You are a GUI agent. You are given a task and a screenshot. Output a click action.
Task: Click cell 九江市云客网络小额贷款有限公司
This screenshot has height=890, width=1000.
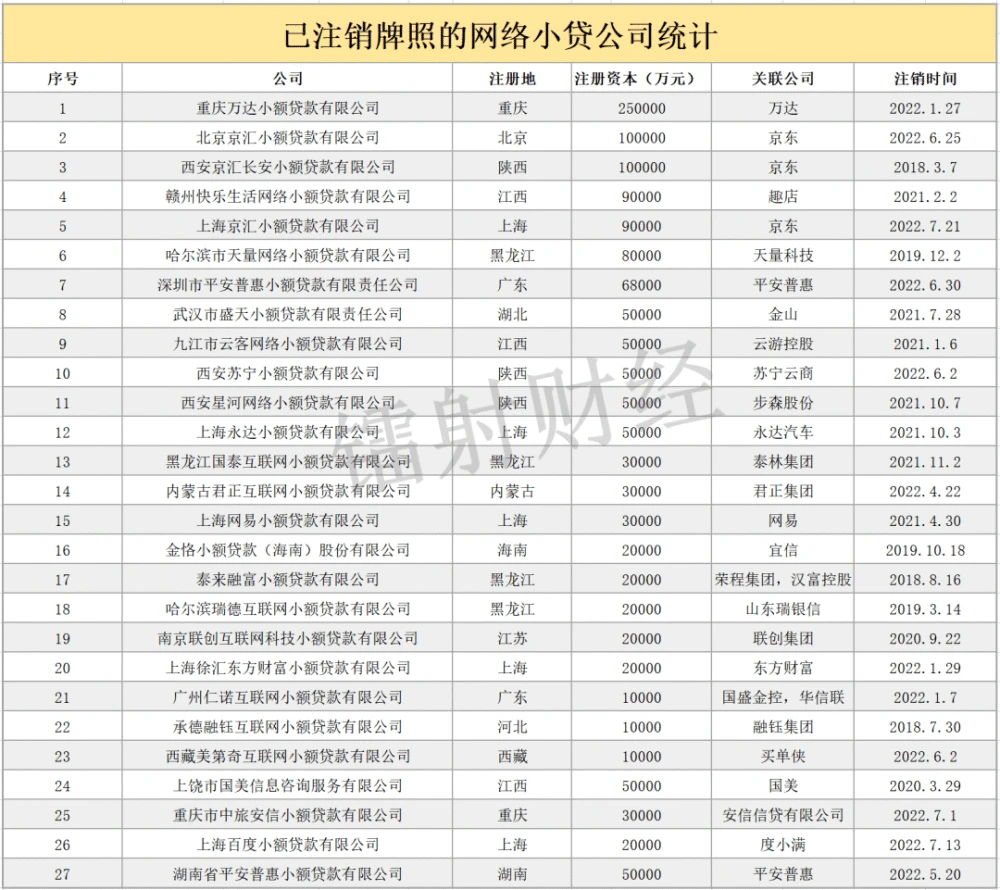tap(288, 344)
